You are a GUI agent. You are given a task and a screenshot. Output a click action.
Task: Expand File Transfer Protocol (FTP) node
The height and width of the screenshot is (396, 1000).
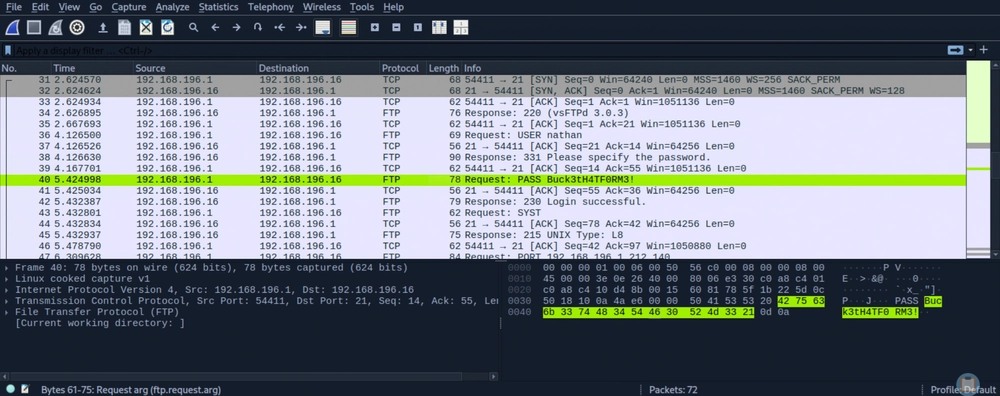(6, 312)
